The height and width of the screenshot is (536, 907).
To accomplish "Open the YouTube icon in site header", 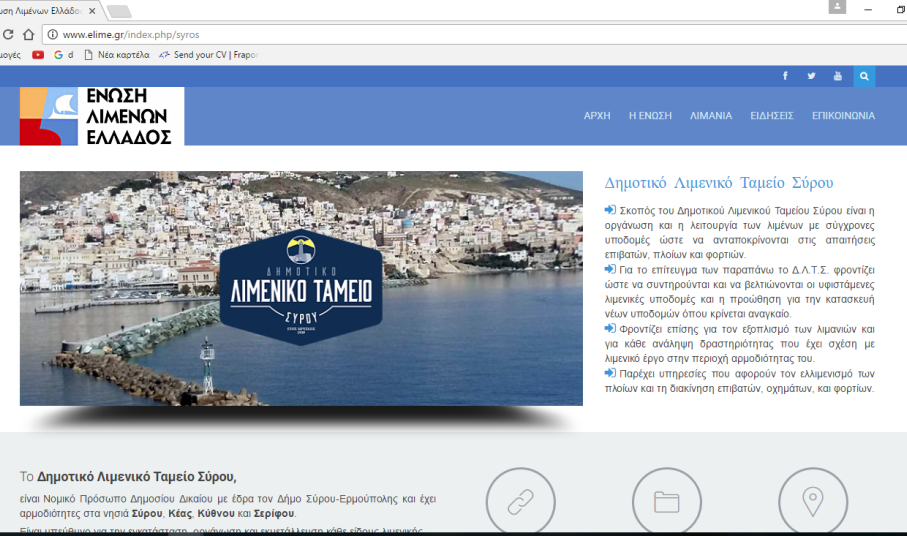I will coord(838,76).
